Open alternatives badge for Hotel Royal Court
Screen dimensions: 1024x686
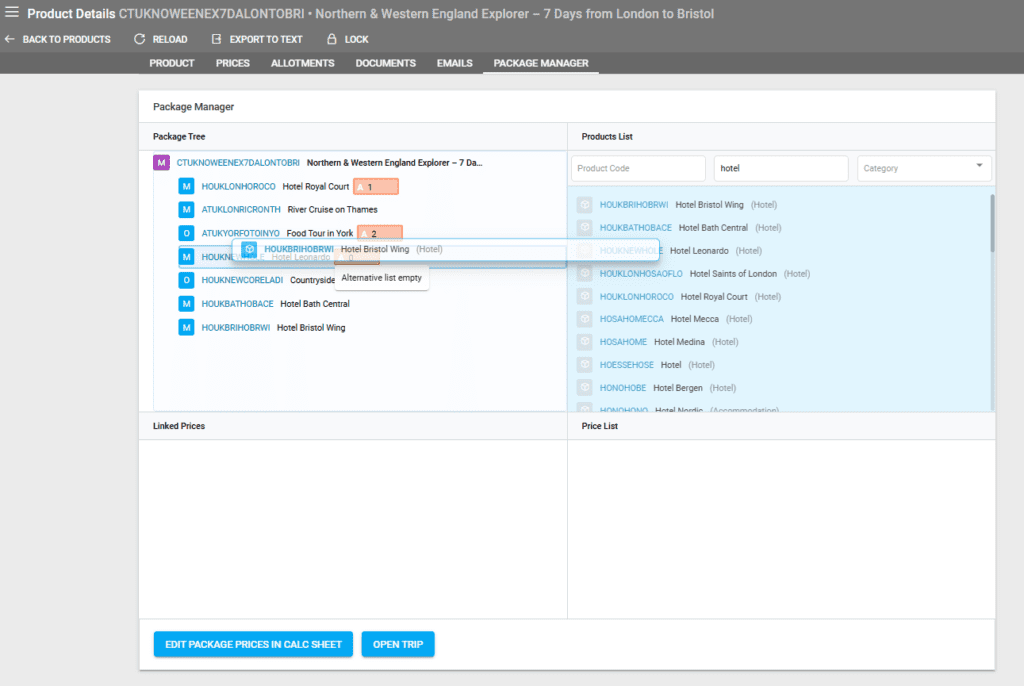click(x=376, y=186)
